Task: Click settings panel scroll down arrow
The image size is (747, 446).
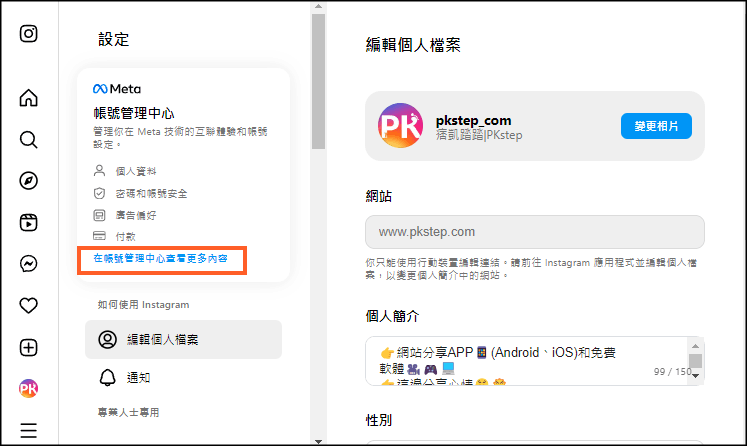Action: 318,441
